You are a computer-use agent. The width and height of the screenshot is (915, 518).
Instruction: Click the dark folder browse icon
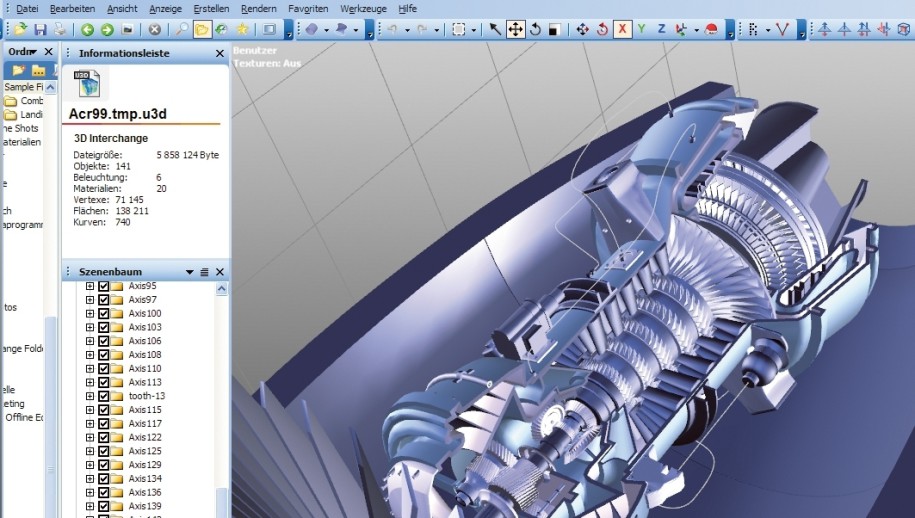[127, 30]
